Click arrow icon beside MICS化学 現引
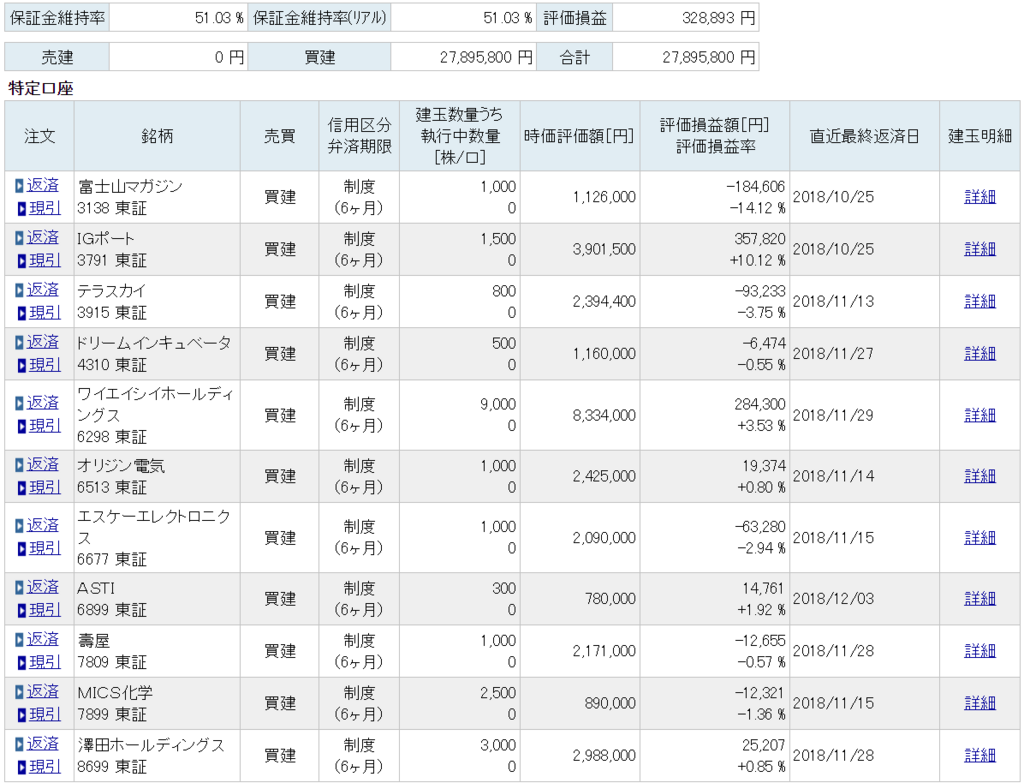Image resolution: width=1024 pixels, height=783 pixels. click(x=22, y=715)
